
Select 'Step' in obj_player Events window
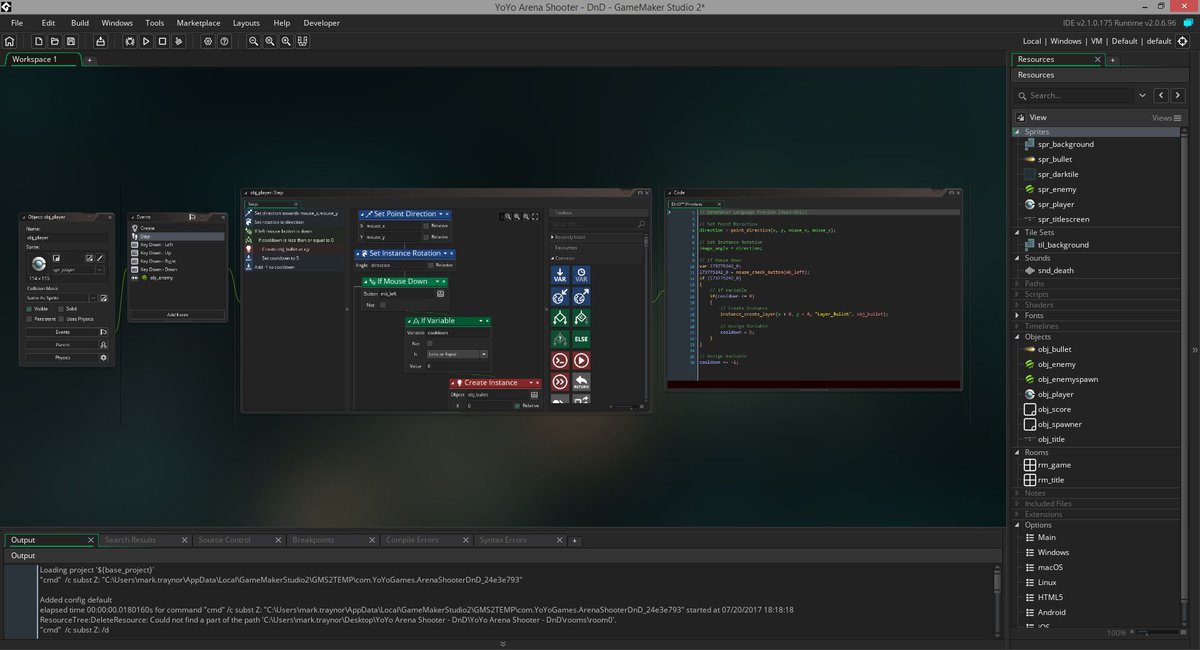(177, 237)
